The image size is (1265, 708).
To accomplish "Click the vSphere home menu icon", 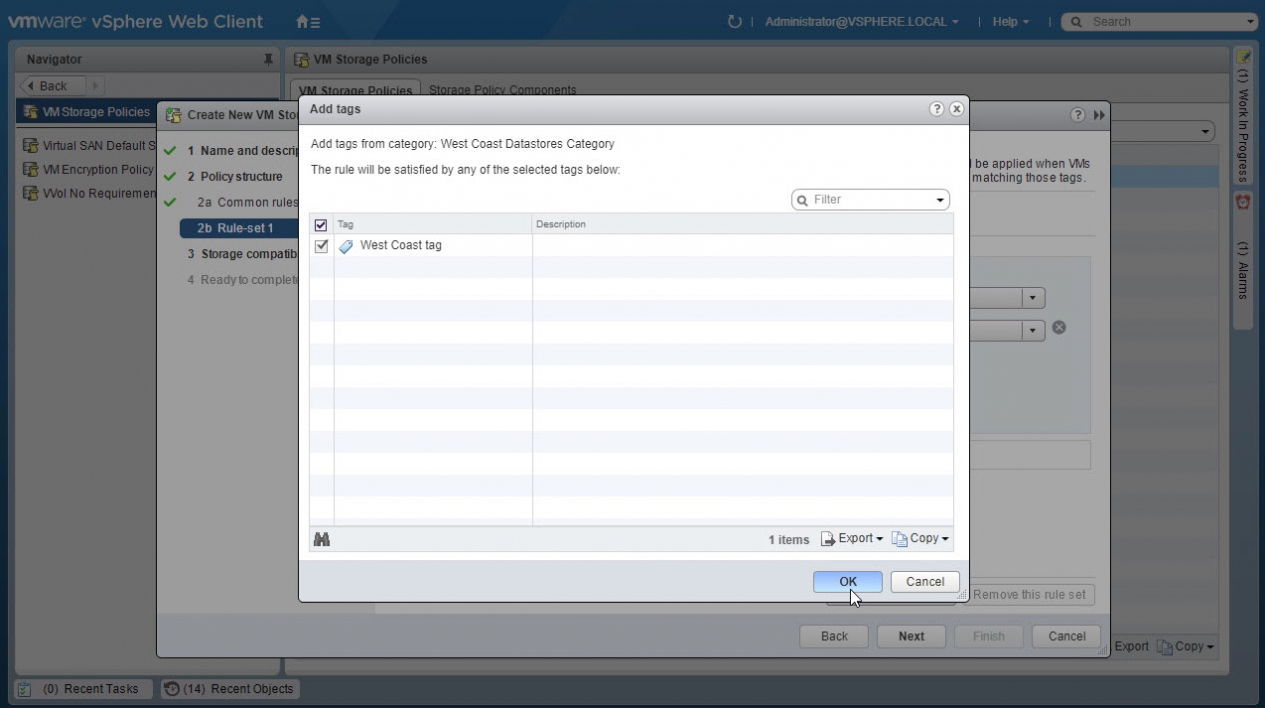I will (x=308, y=21).
